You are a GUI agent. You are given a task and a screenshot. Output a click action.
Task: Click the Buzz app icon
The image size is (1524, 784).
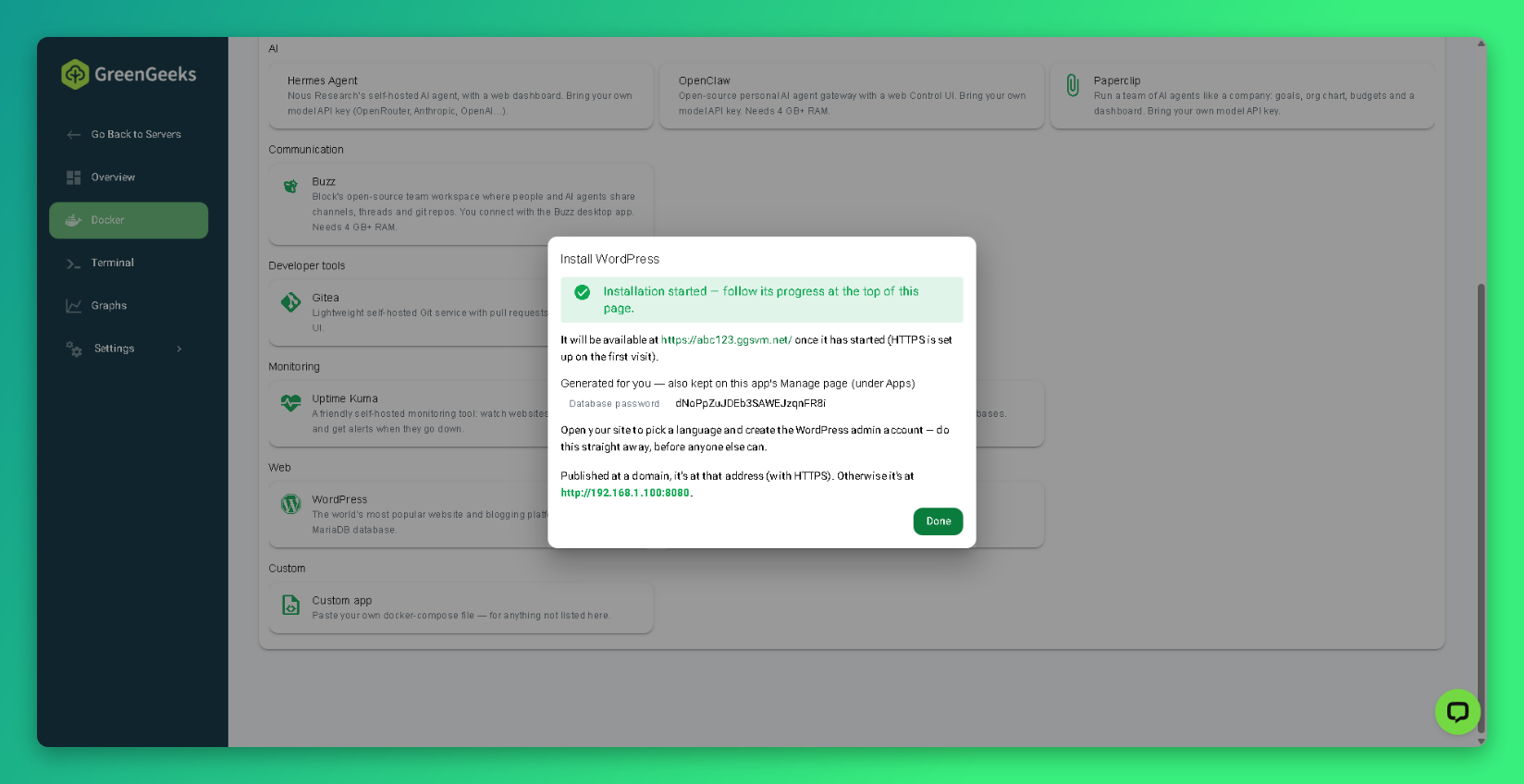[290, 186]
